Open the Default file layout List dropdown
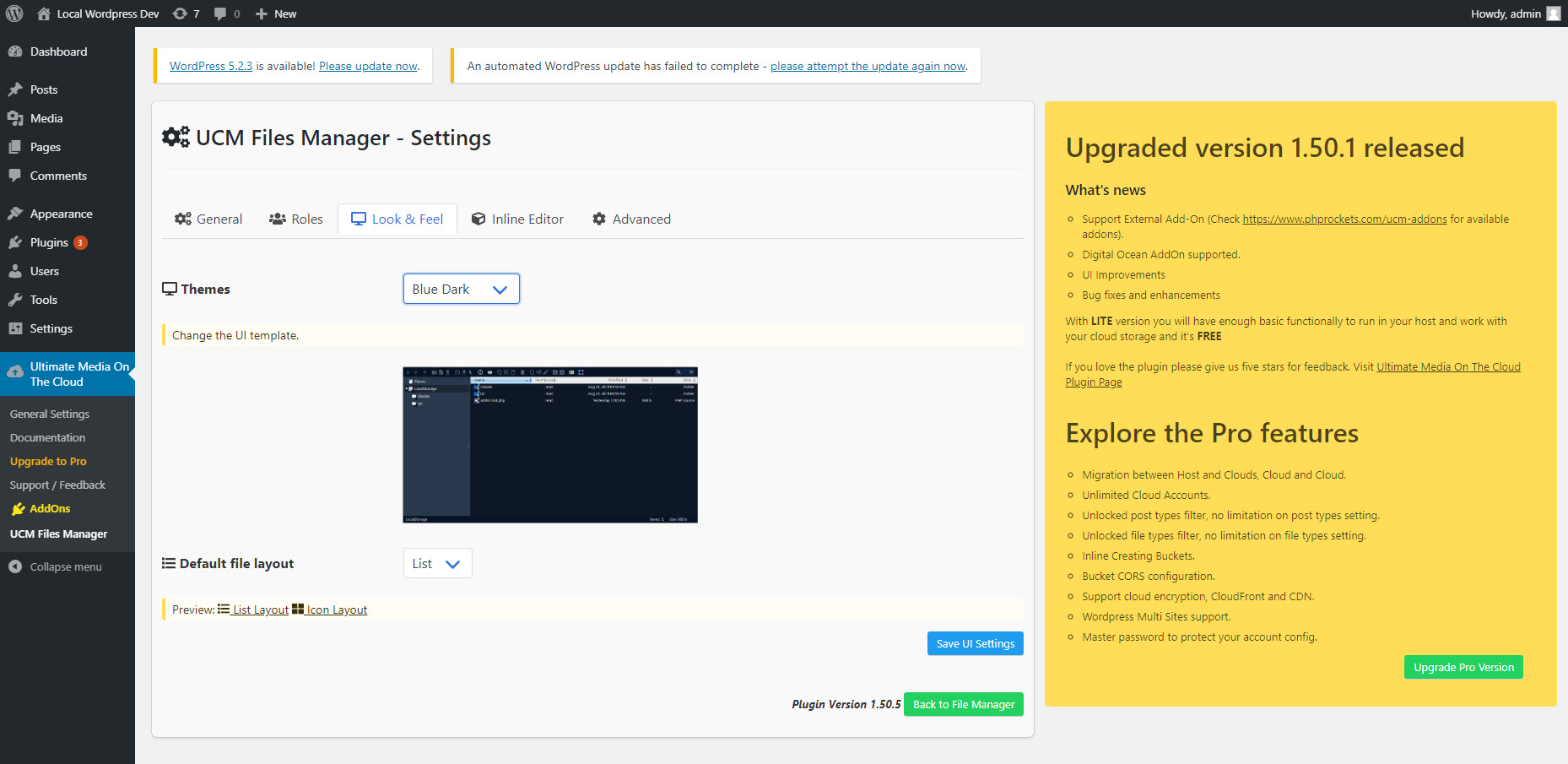Screen dimensions: 1568x764 coord(437,564)
